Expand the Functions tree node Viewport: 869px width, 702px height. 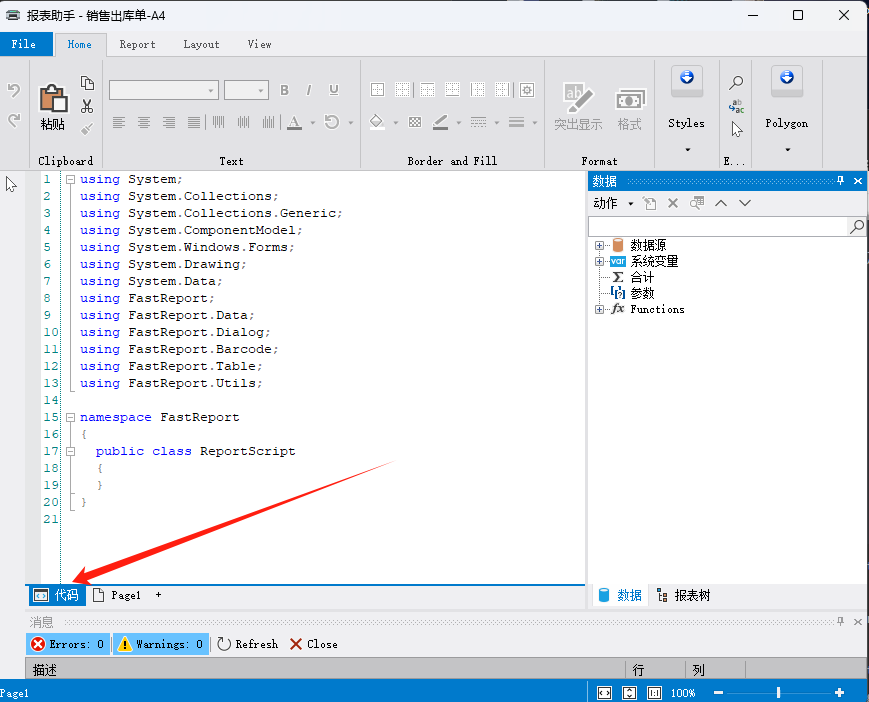599,310
